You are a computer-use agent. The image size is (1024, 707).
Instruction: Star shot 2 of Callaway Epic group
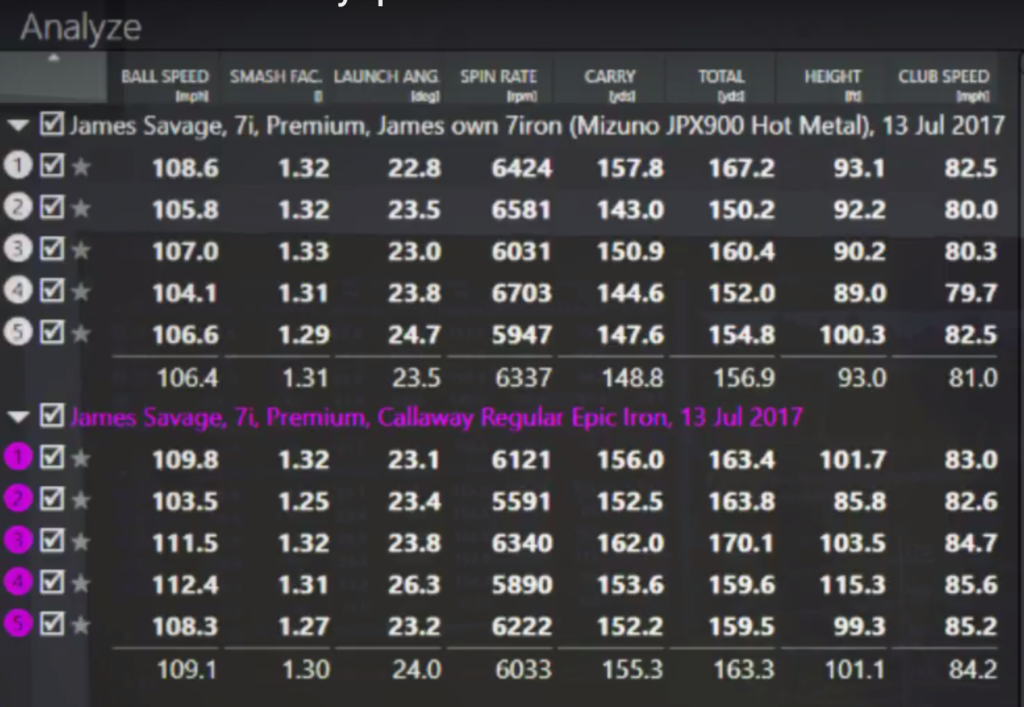81,500
